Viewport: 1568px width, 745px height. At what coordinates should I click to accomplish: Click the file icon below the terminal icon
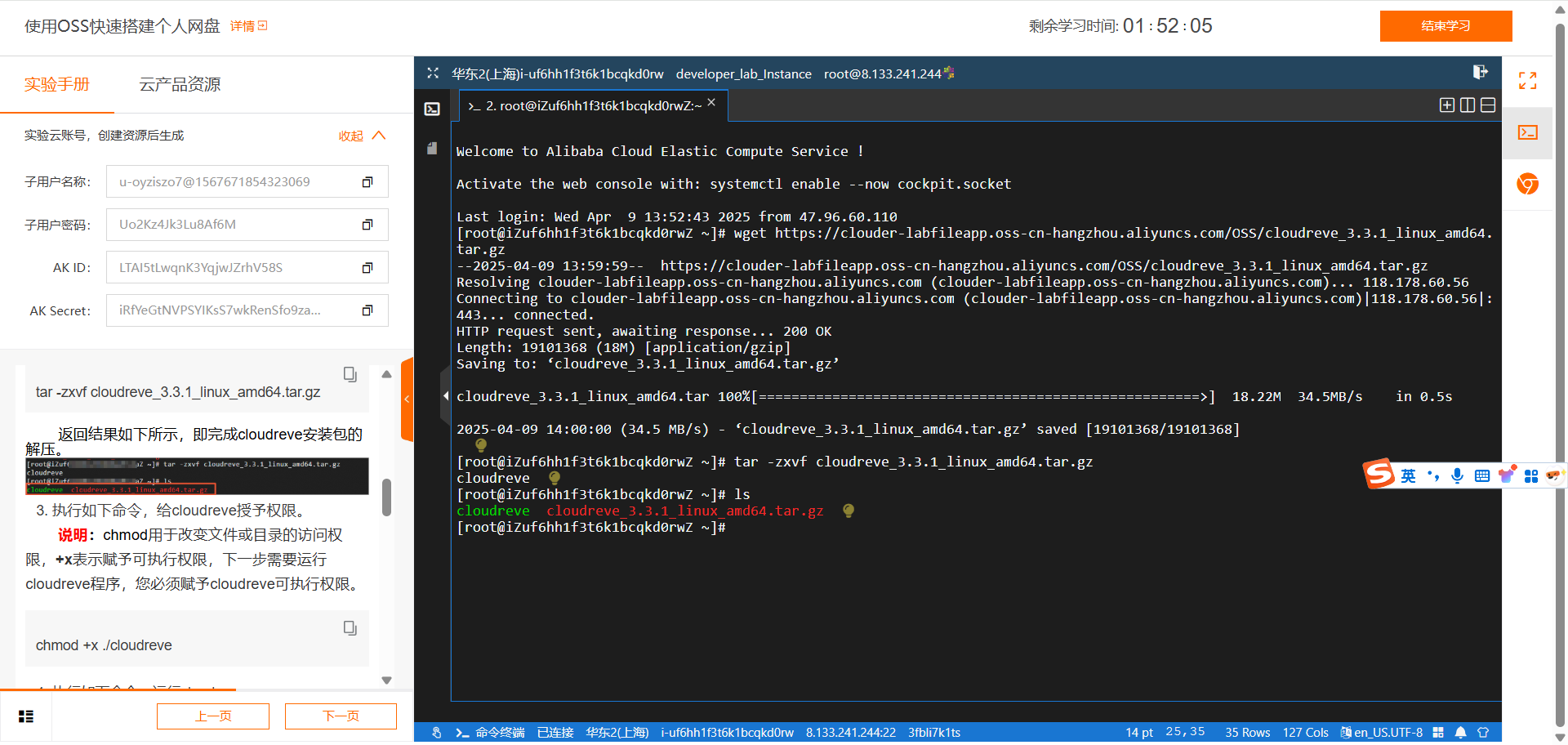[x=432, y=148]
